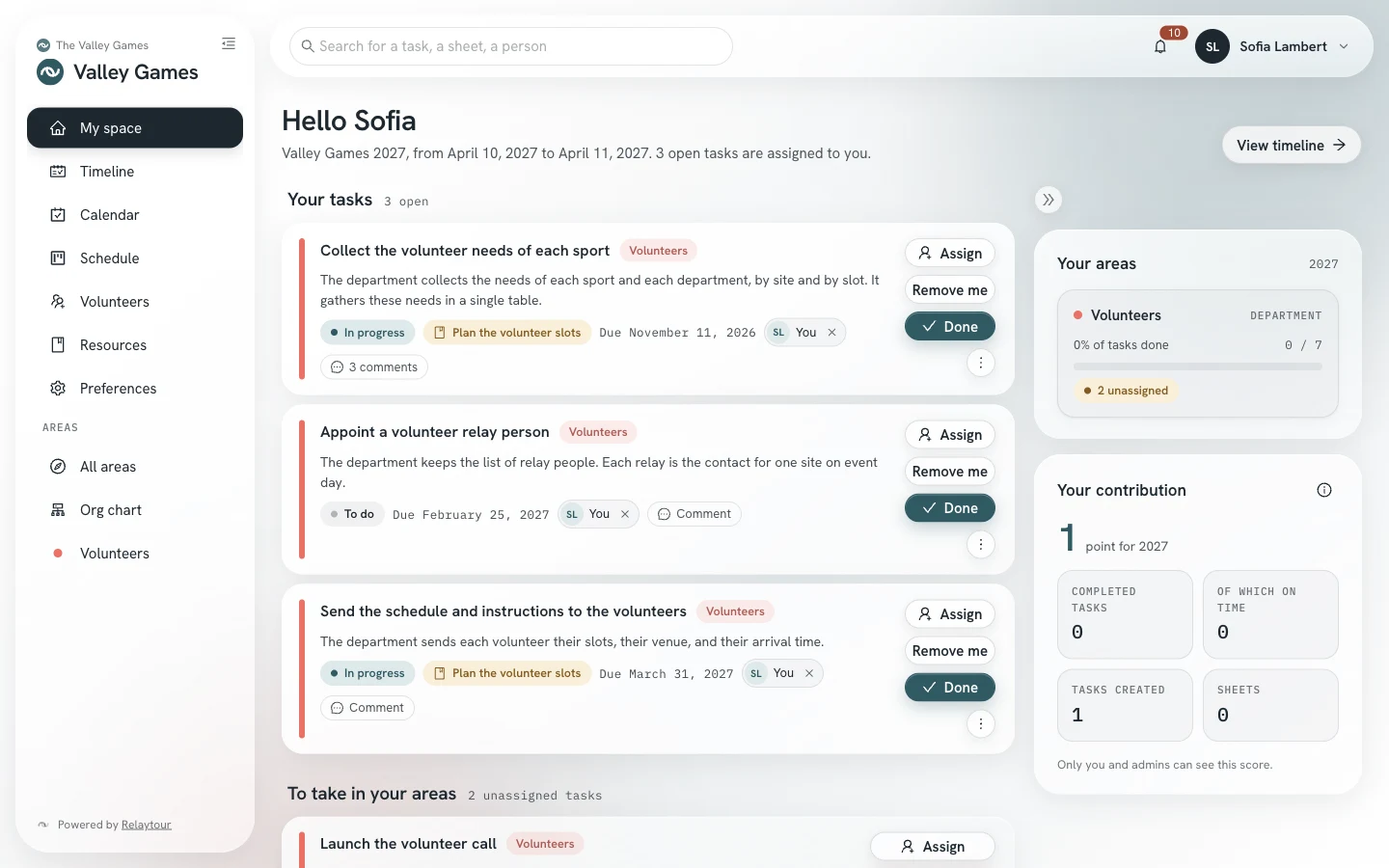Image resolution: width=1389 pixels, height=868 pixels.
Task: Open In progress status of Collect volunteer needs task
Action: click(368, 333)
